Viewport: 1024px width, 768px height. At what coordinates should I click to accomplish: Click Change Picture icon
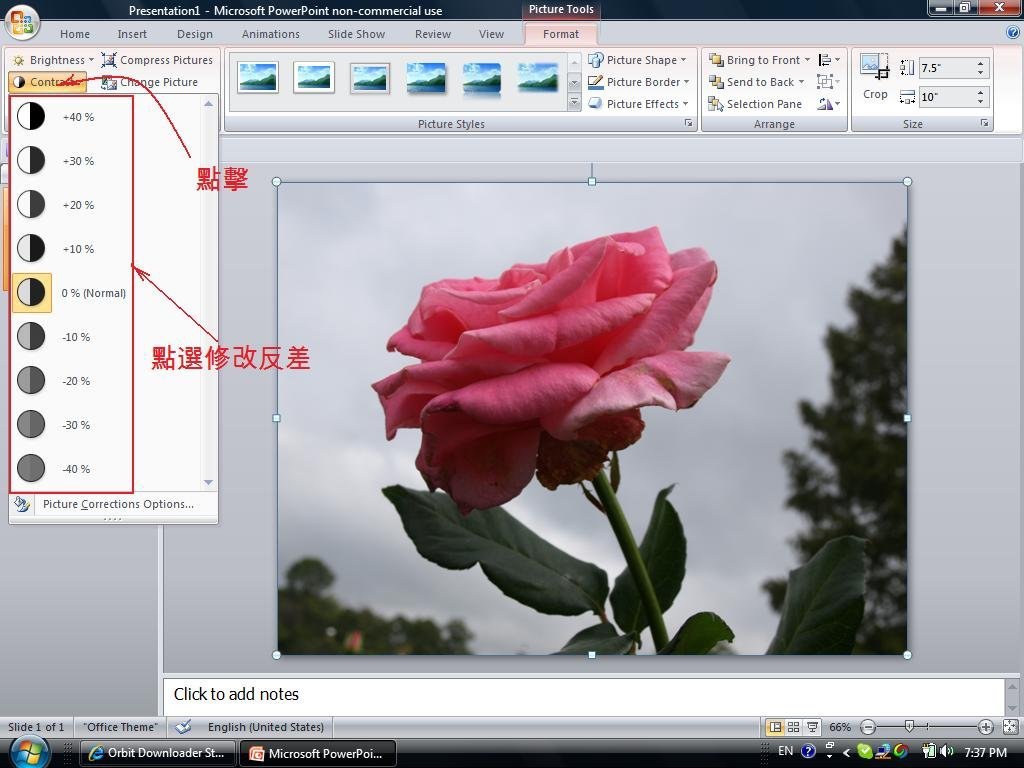[109, 83]
